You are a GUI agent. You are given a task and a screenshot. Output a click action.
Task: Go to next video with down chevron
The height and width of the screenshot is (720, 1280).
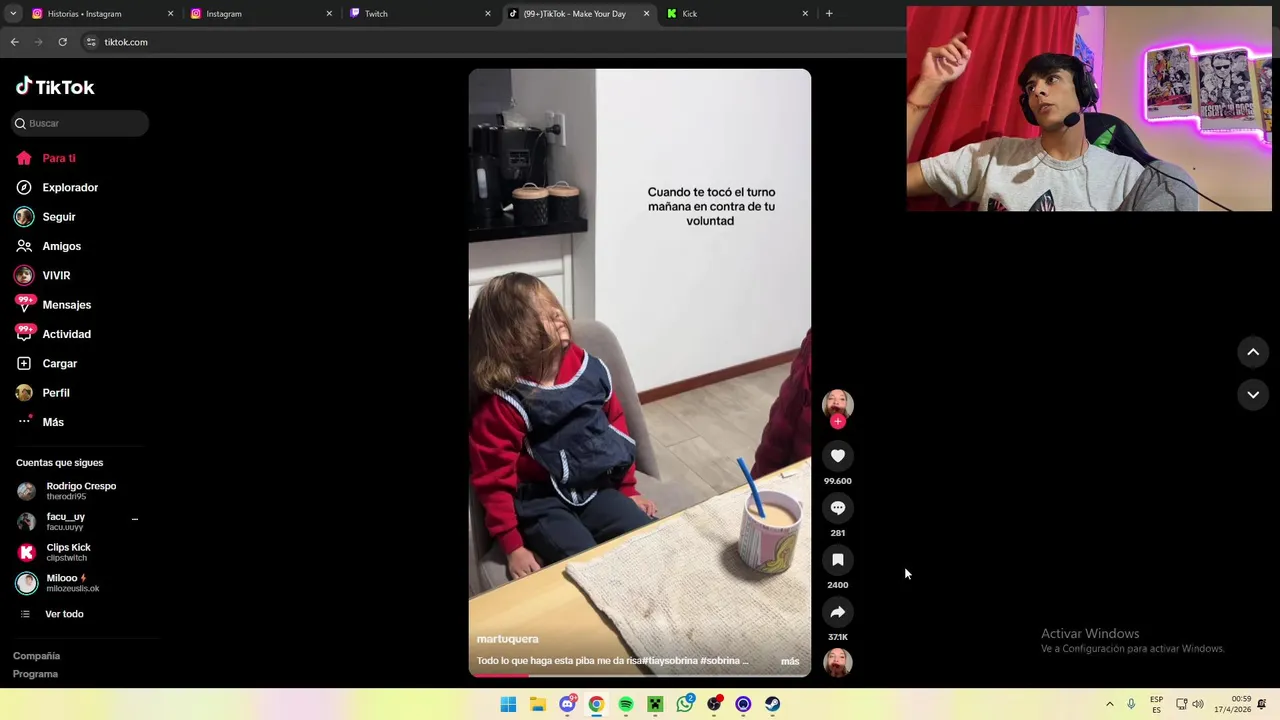pyautogui.click(x=1253, y=395)
